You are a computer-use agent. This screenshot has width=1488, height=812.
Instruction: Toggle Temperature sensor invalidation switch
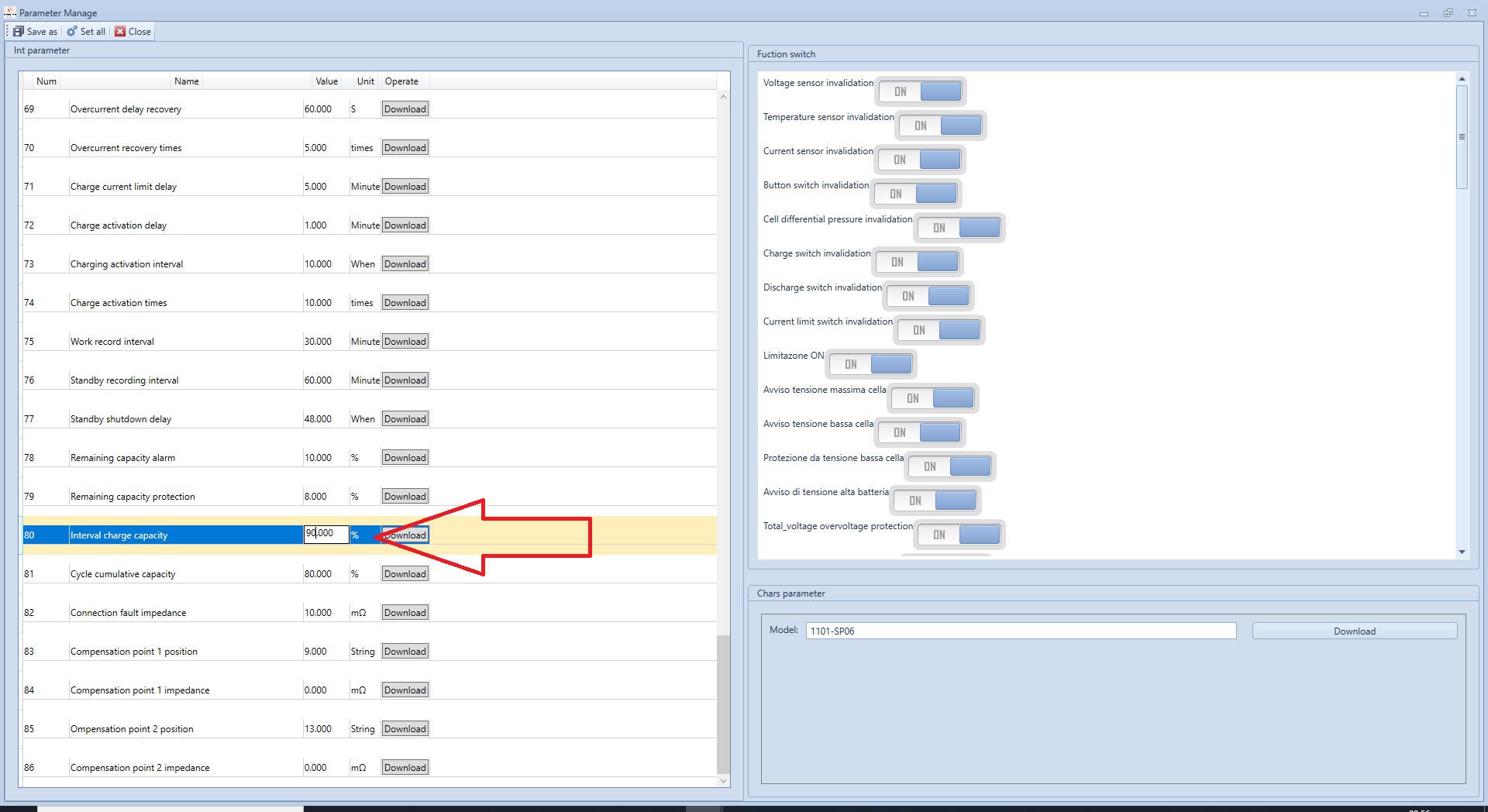[941, 126]
